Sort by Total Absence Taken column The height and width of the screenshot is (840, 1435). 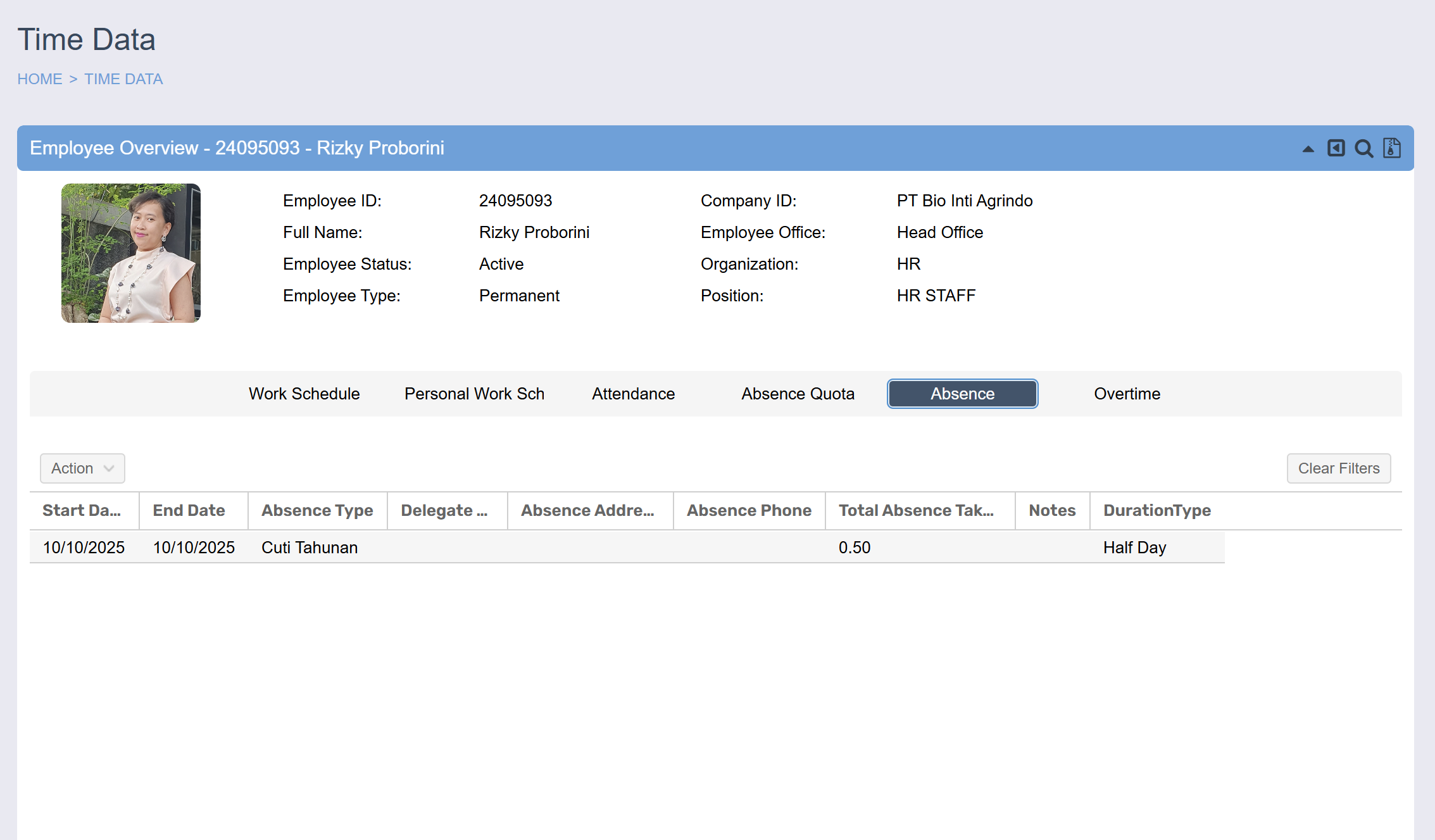(916, 510)
